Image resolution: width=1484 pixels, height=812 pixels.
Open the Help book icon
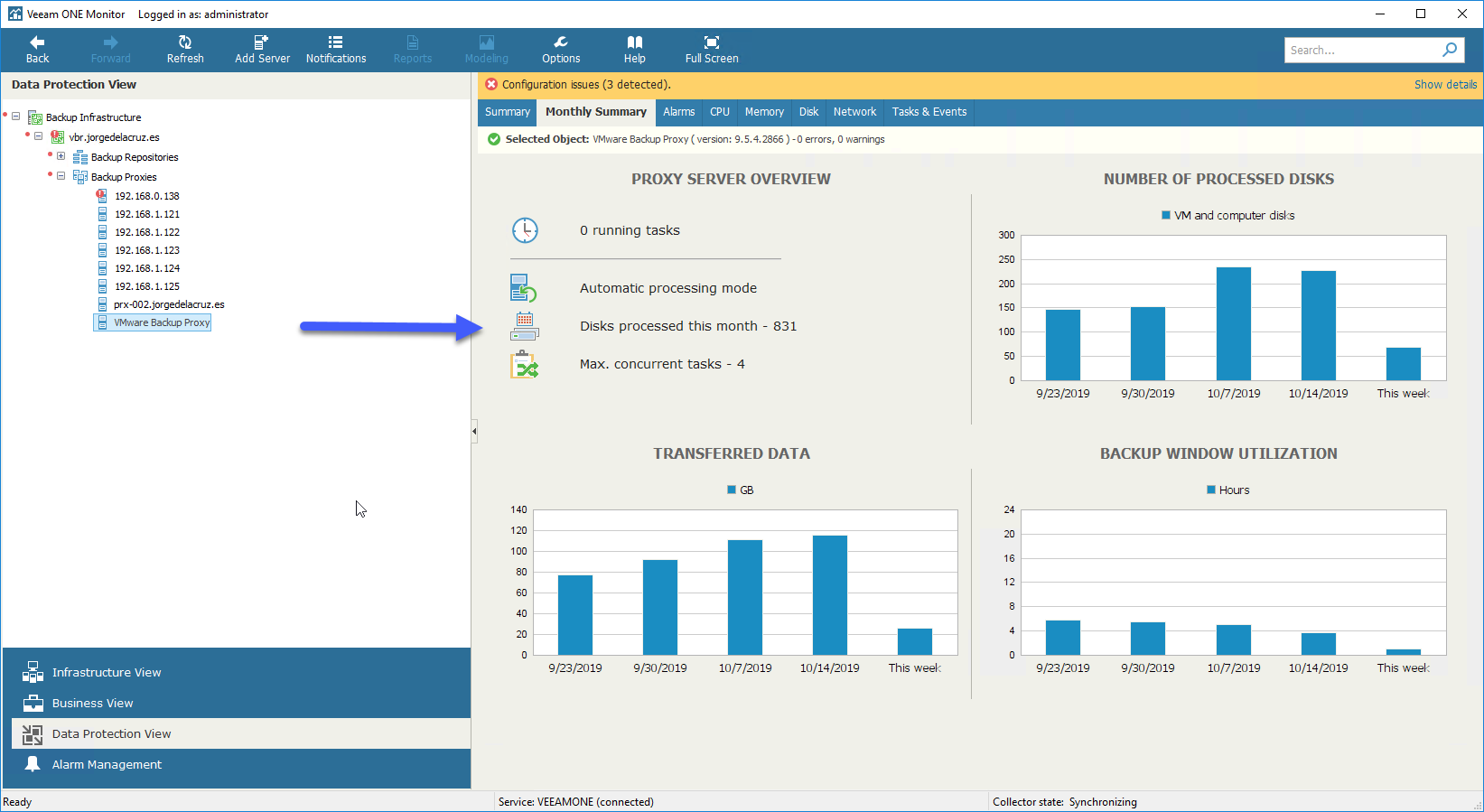pyautogui.click(x=635, y=42)
